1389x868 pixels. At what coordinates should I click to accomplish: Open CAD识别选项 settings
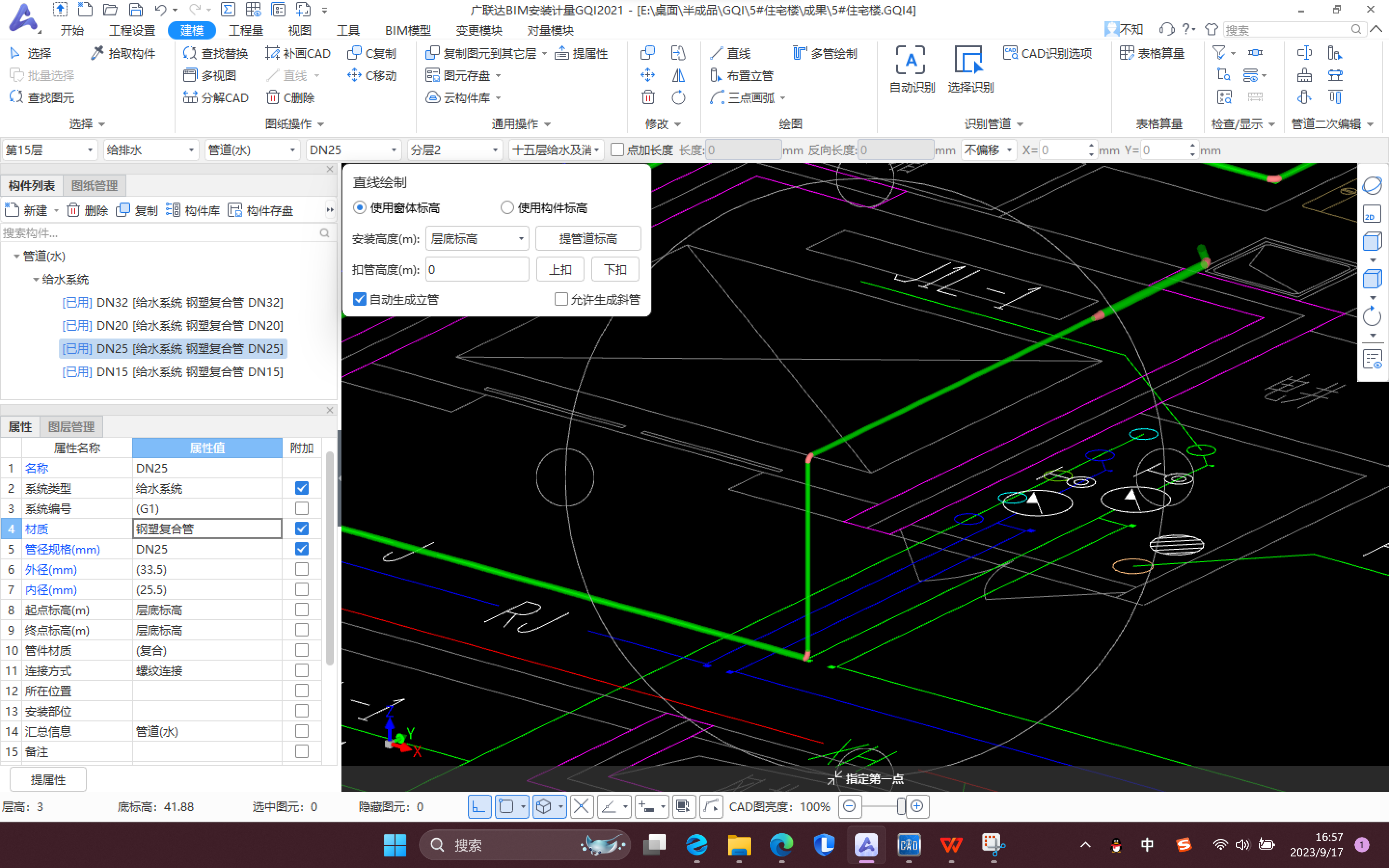pos(1048,54)
